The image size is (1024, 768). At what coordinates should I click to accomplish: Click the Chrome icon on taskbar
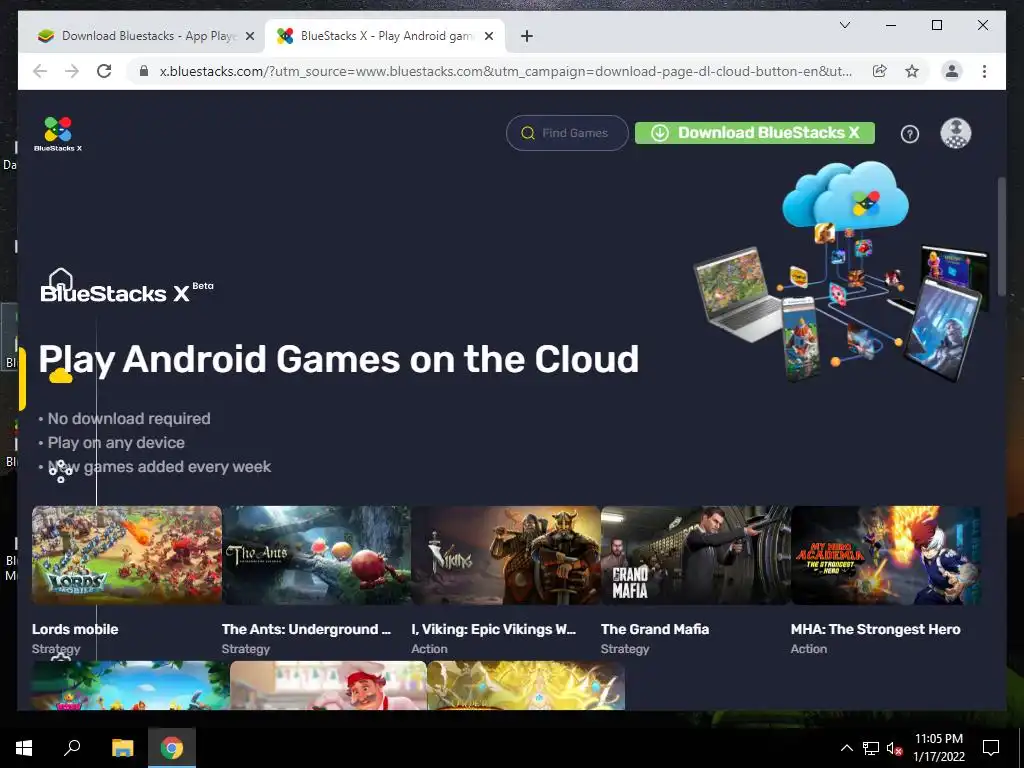coord(172,748)
